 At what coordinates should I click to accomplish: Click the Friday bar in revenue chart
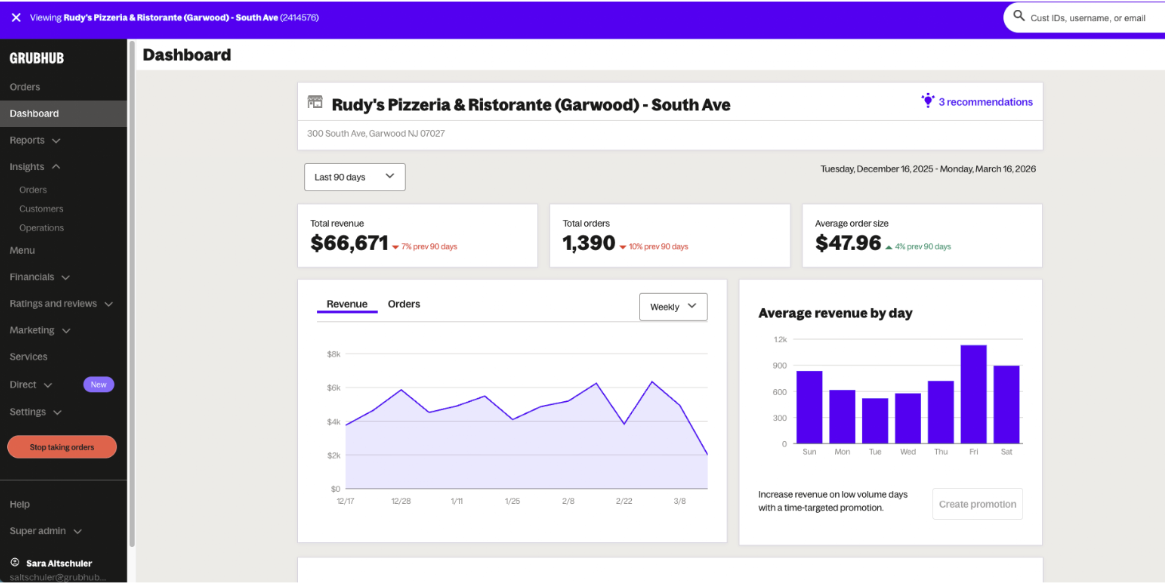pyautogui.click(x=973, y=394)
